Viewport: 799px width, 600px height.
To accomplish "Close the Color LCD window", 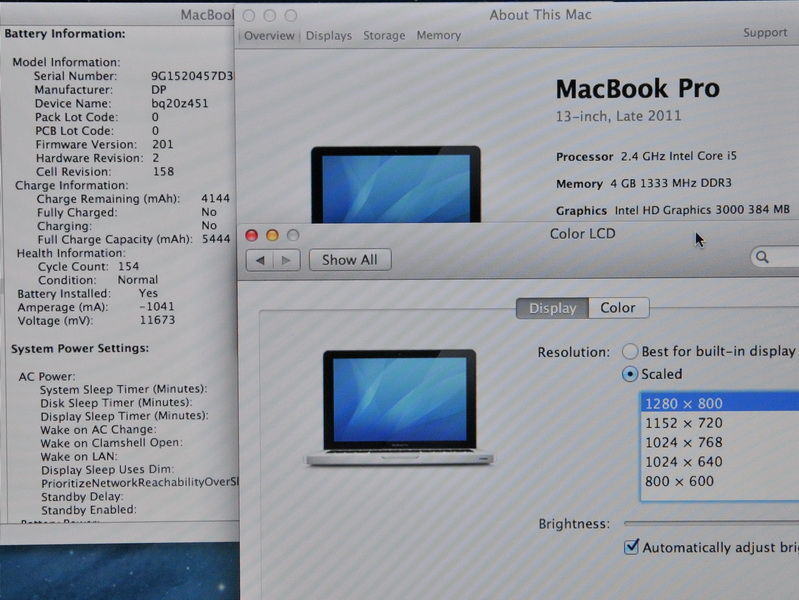I will 252,235.
